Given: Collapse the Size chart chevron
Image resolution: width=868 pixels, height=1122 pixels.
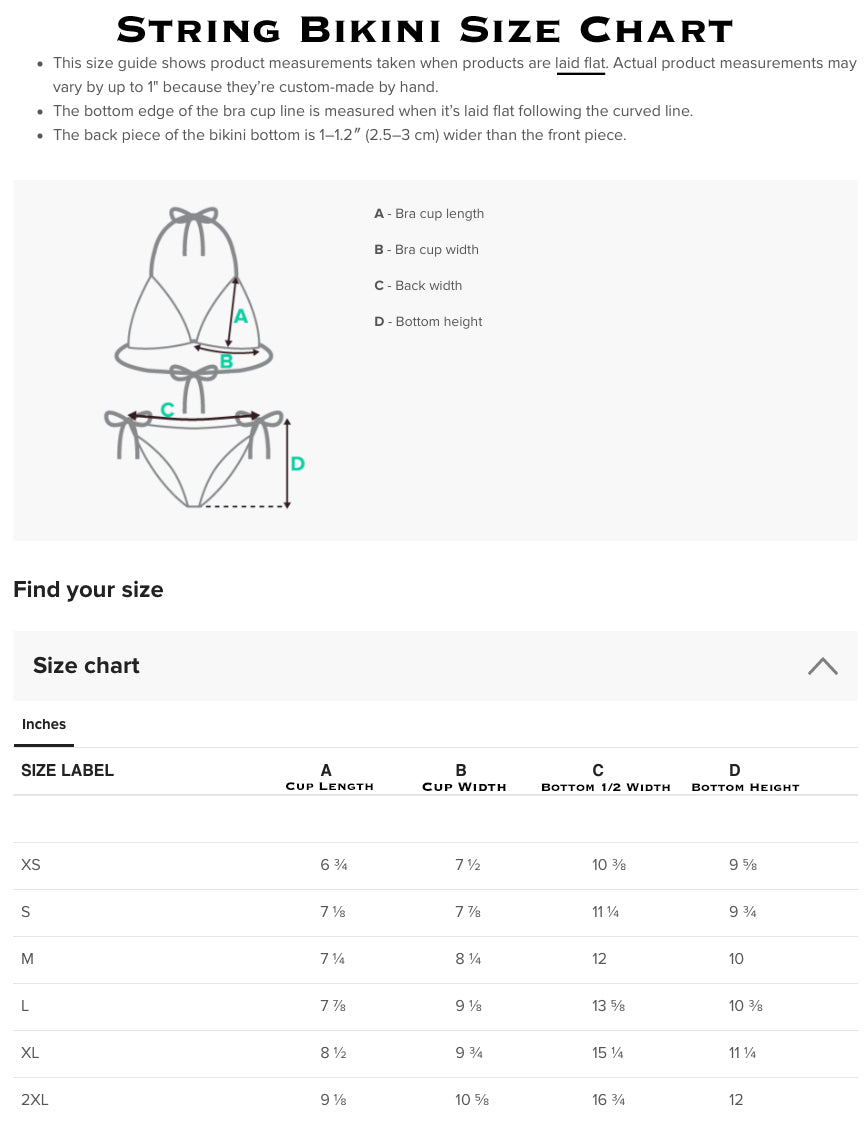Looking at the screenshot, I should point(822,665).
